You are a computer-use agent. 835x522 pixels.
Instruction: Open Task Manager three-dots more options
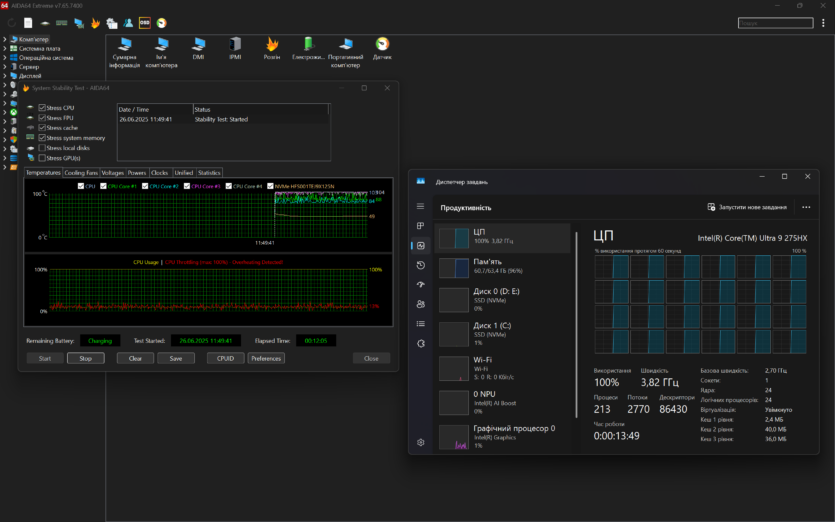806,207
